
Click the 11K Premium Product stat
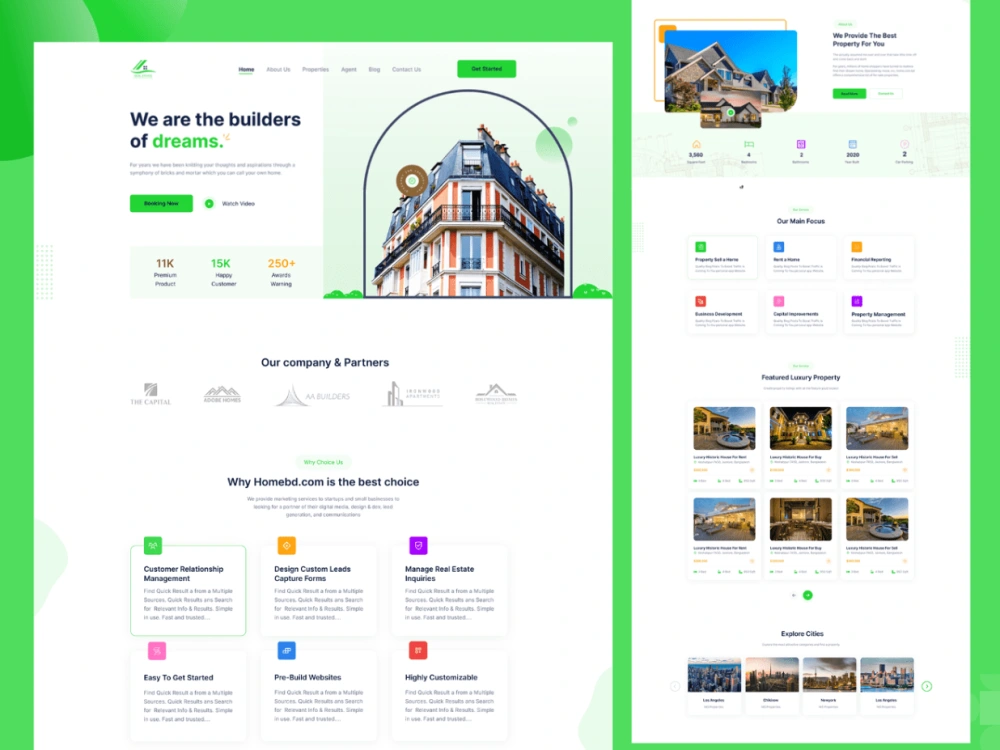165,272
